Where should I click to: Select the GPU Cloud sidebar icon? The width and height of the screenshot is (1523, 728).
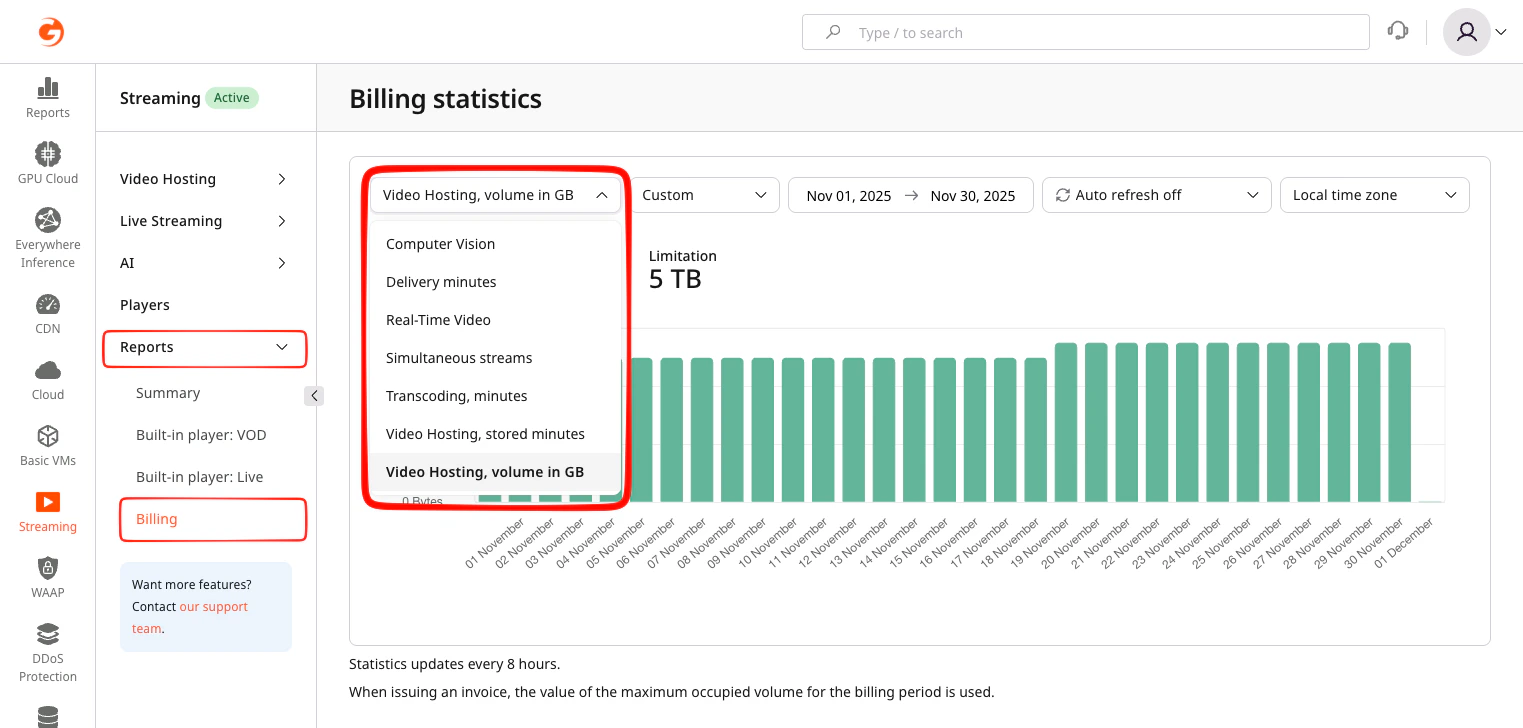(x=47, y=161)
